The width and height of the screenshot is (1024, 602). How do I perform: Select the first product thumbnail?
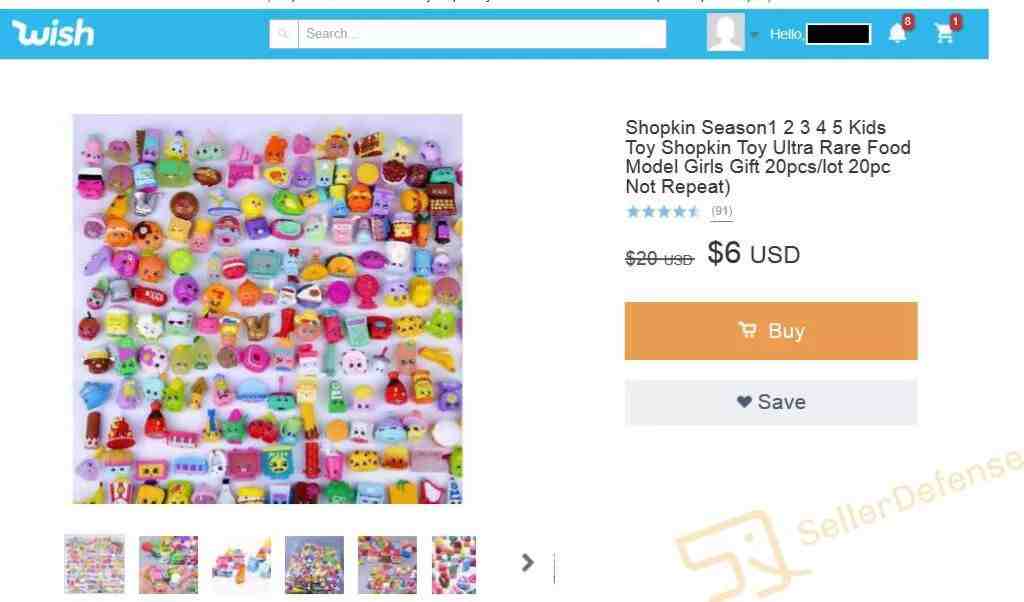tap(94, 564)
